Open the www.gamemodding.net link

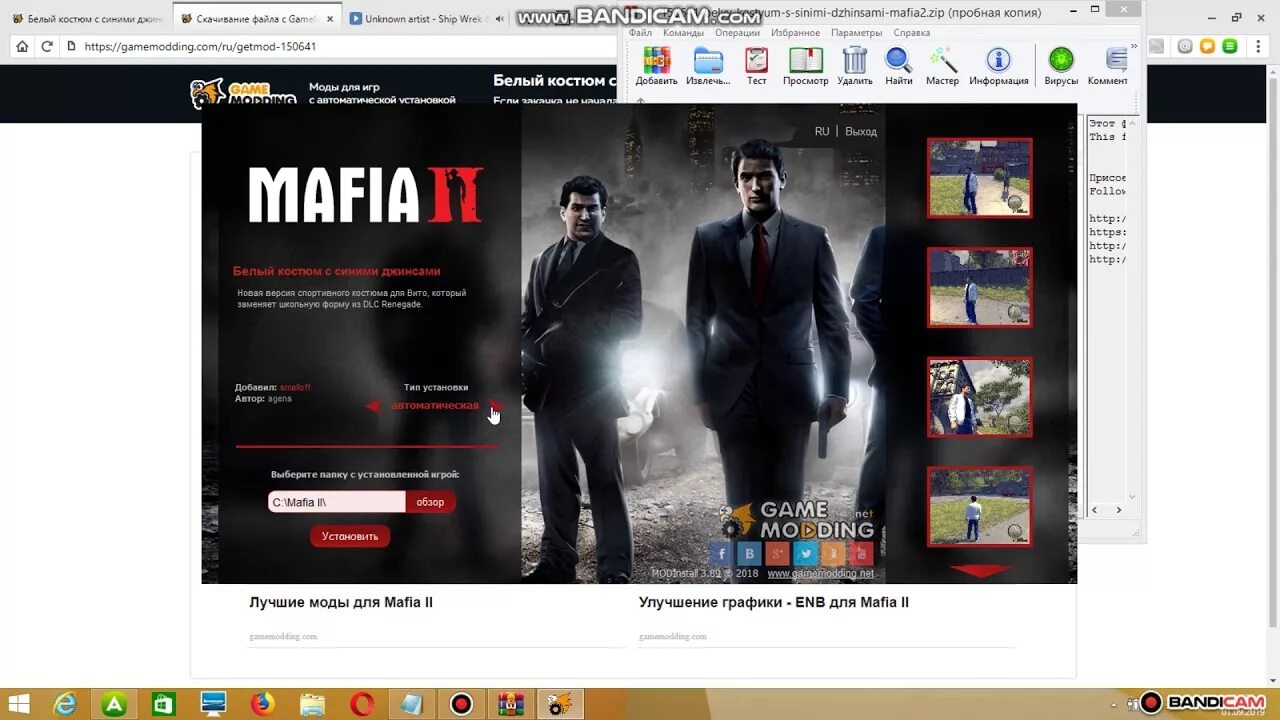coord(820,574)
